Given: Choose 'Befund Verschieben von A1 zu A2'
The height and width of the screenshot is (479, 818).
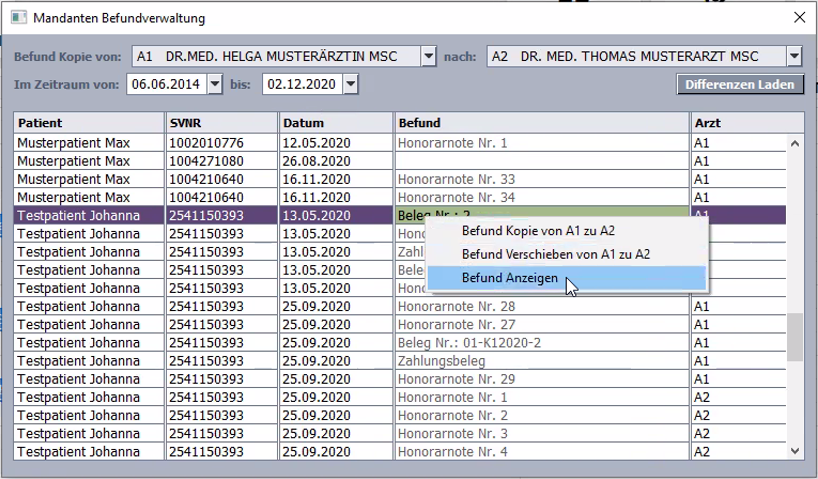Looking at the screenshot, I should [567, 254].
